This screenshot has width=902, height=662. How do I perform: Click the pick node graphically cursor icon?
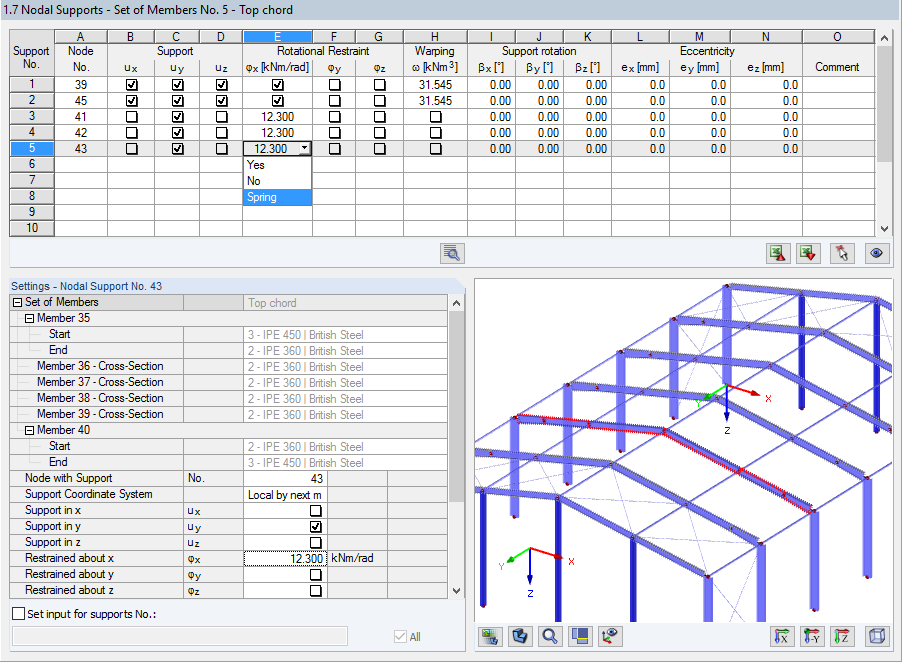(x=842, y=254)
